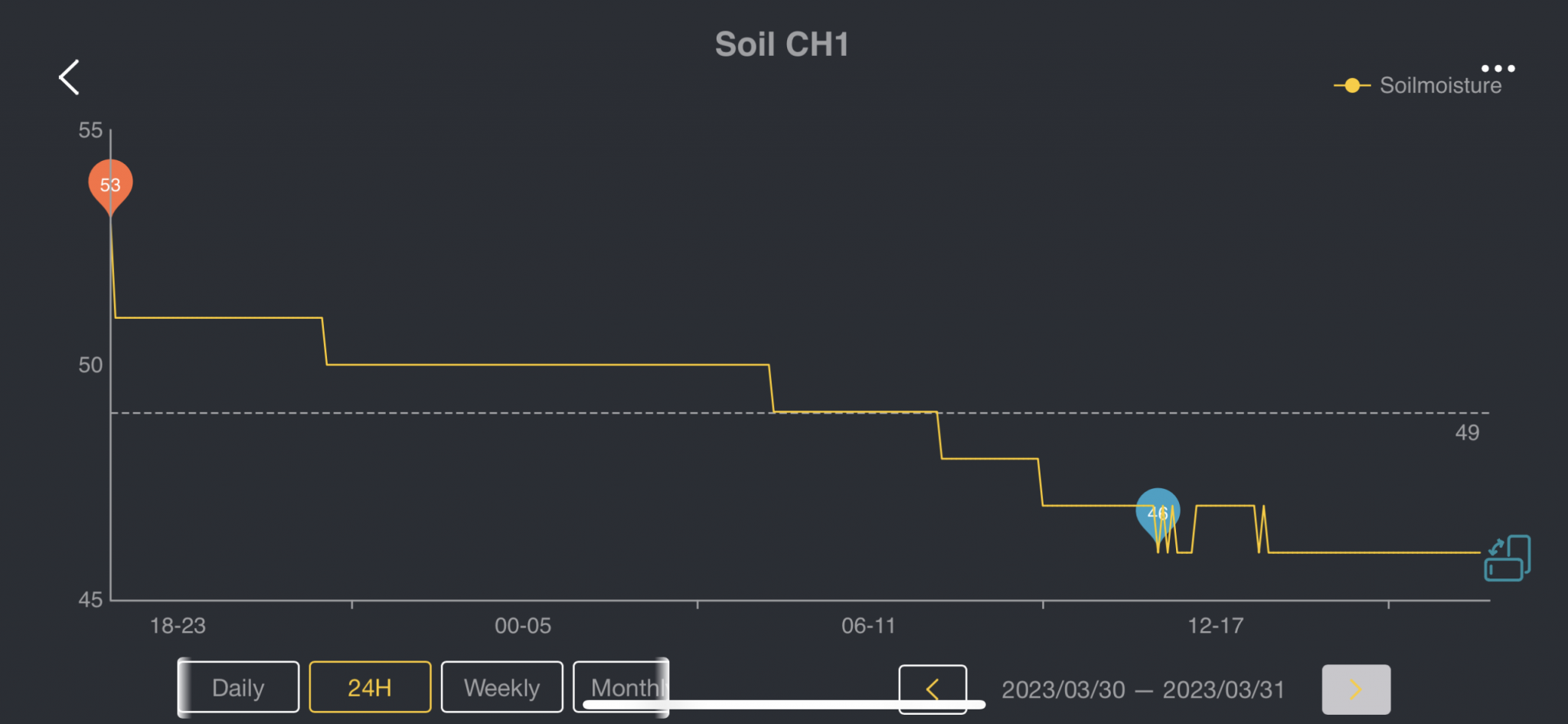1568x724 pixels.
Task: Switch to the Daily view
Action: pos(238,687)
